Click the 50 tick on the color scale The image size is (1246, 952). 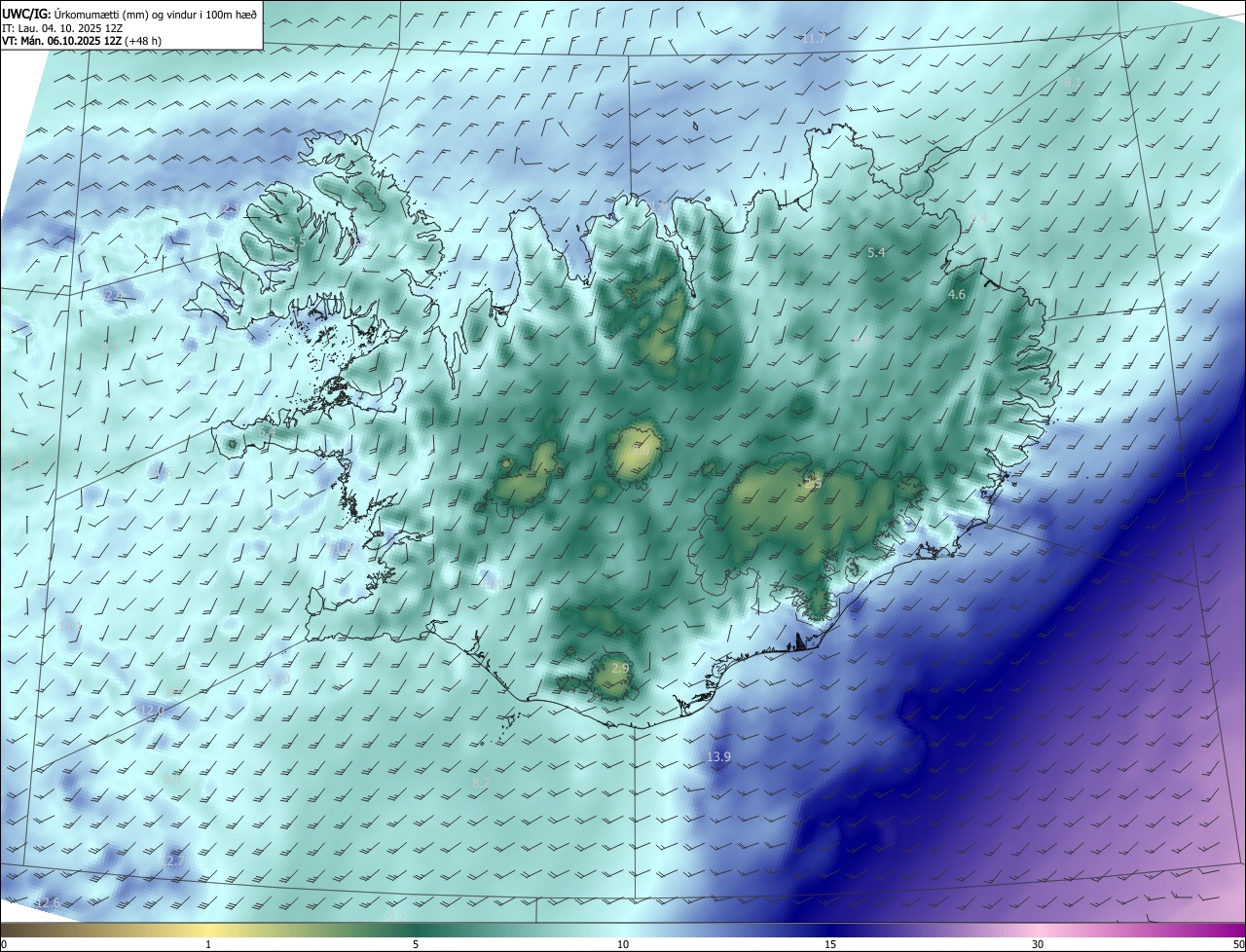coord(1238,944)
